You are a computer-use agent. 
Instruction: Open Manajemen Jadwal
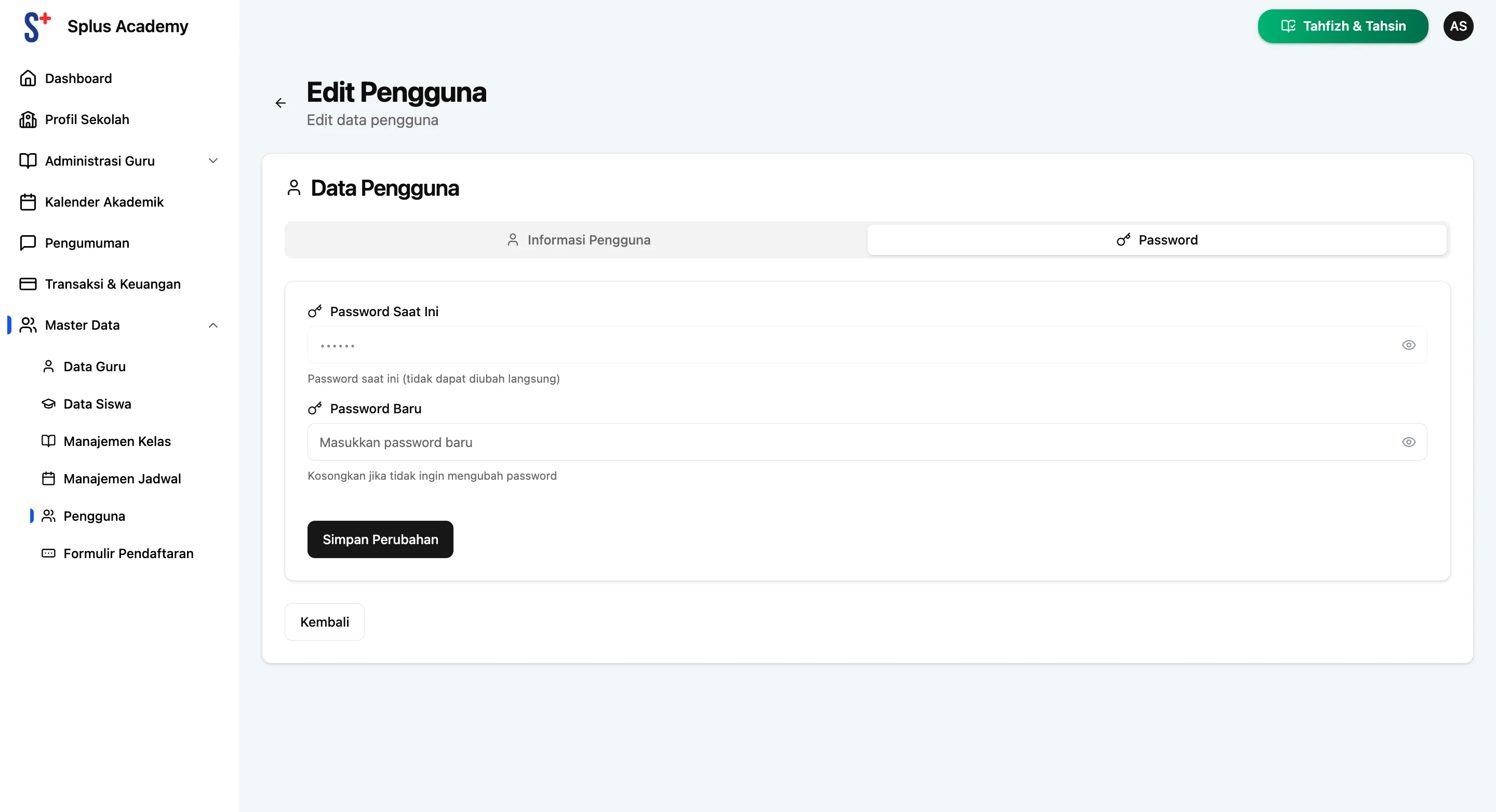click(122, 478)
